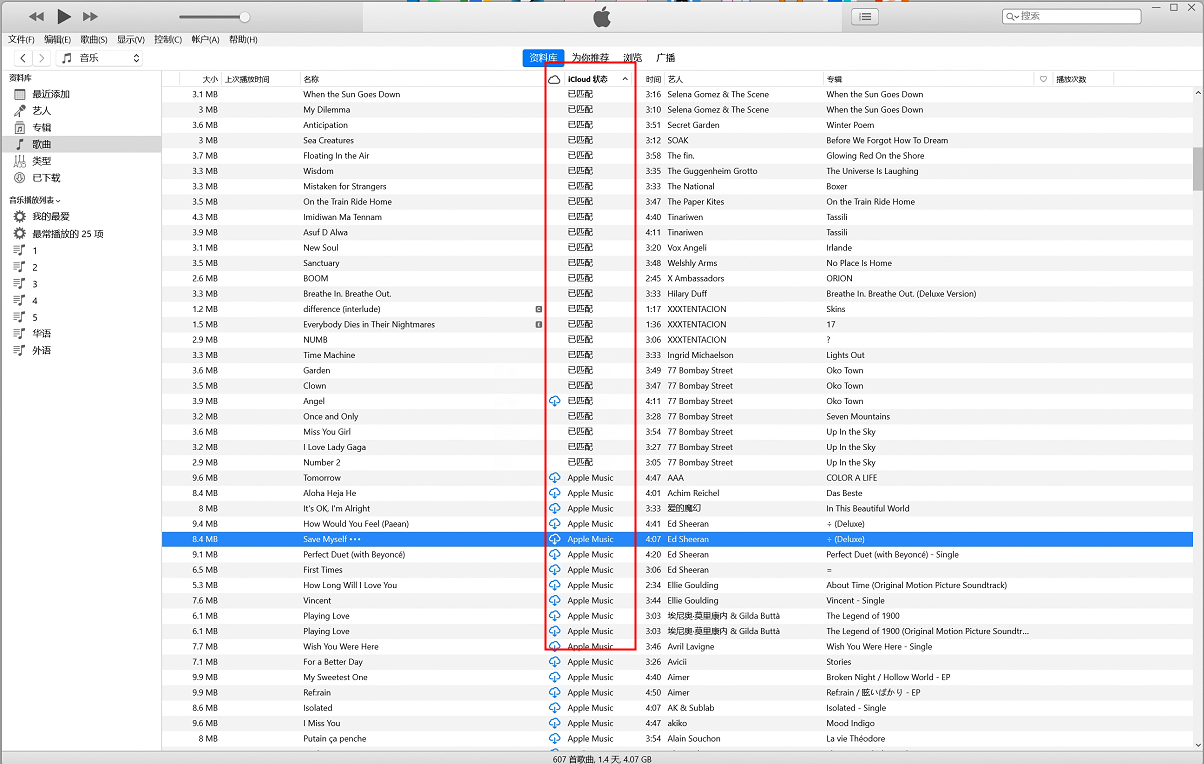The height and width of the screenshot is (764, 1204).
Task: Switch to the 为你推荐 tab
Action: tap(590, 58)
